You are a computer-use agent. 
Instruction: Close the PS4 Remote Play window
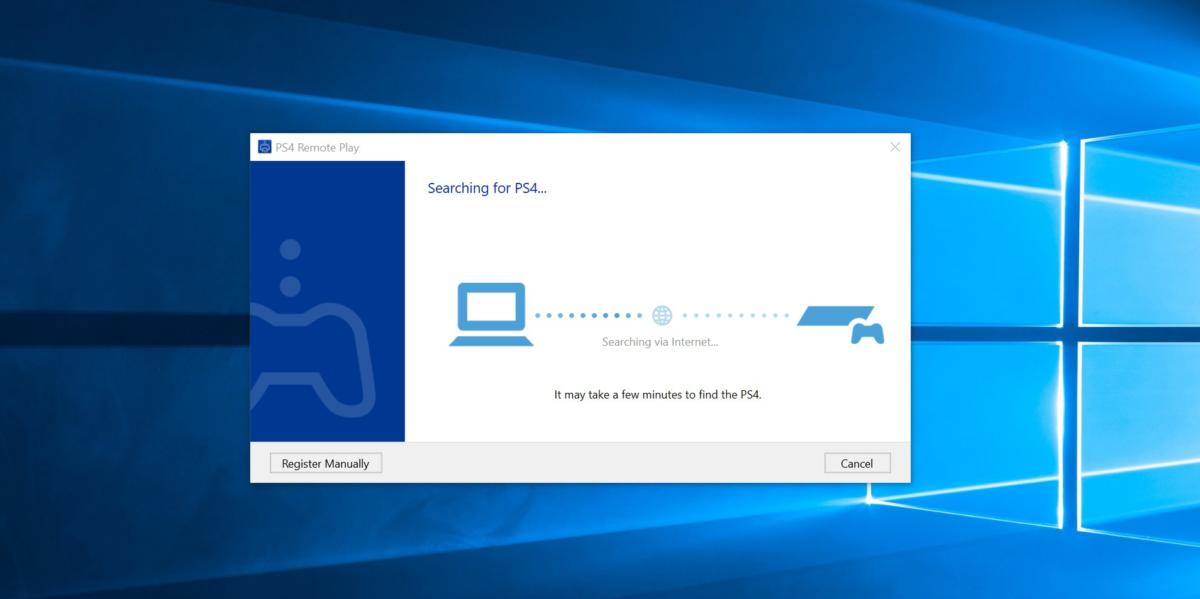click(x=895, y=147)
